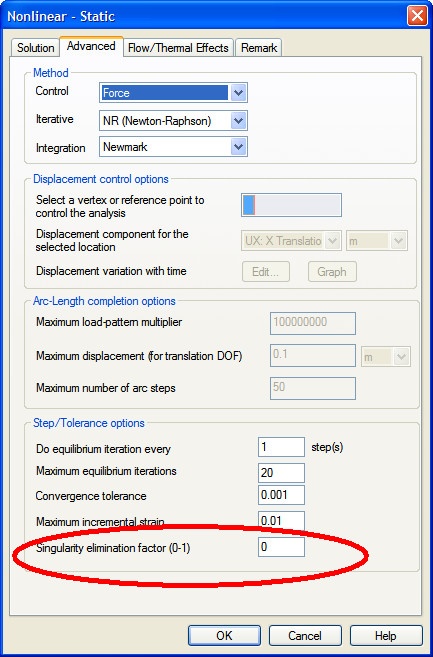Switch to the Solution tab
The image size is (433, 657).
tap(35, 48)
